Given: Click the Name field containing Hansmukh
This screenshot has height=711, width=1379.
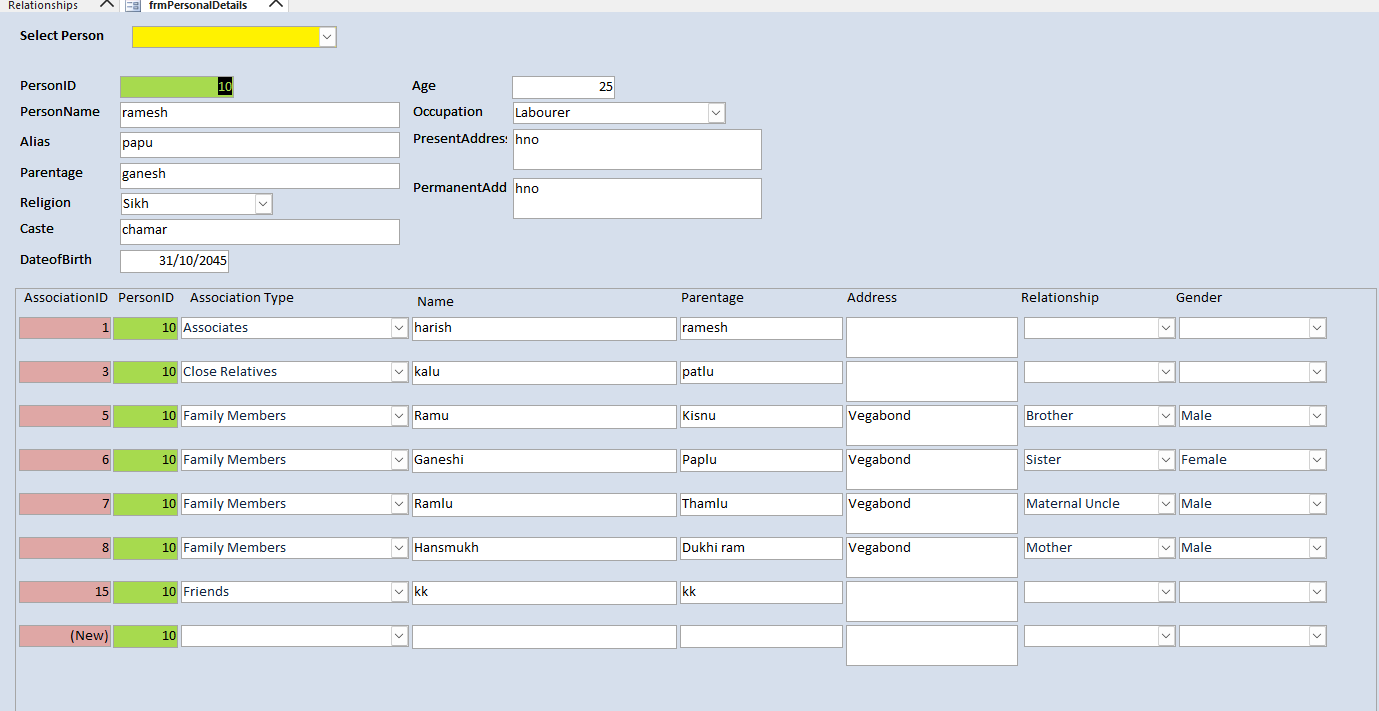Looking at the screenshot, I should [x=544, y=548].
